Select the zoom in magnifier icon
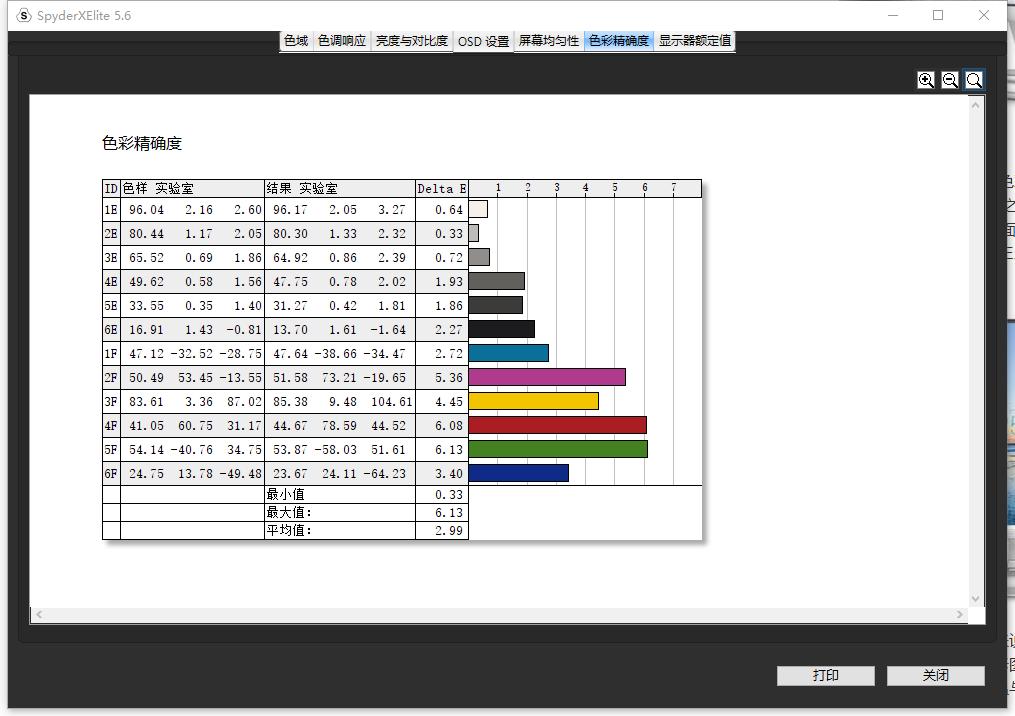1015x716 pixels. [925, 80]
